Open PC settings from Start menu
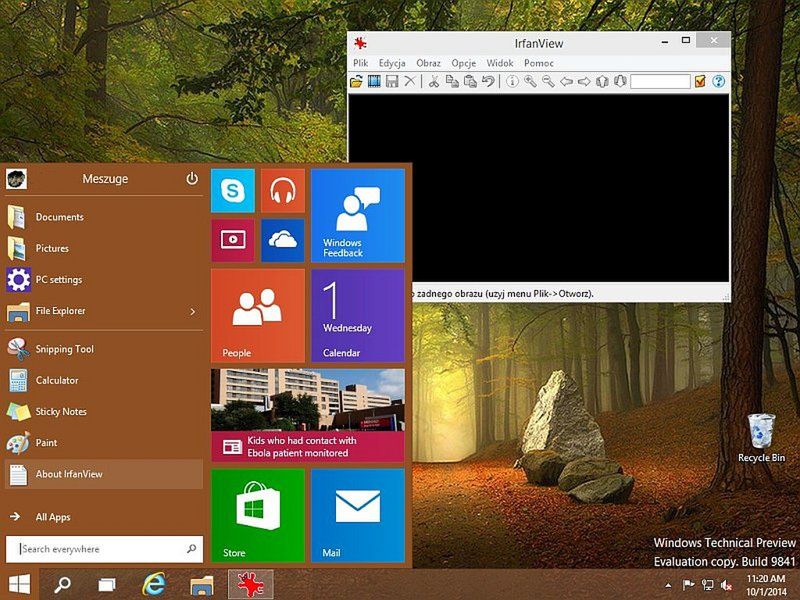The image size is (800, 600). click(104, 280)
